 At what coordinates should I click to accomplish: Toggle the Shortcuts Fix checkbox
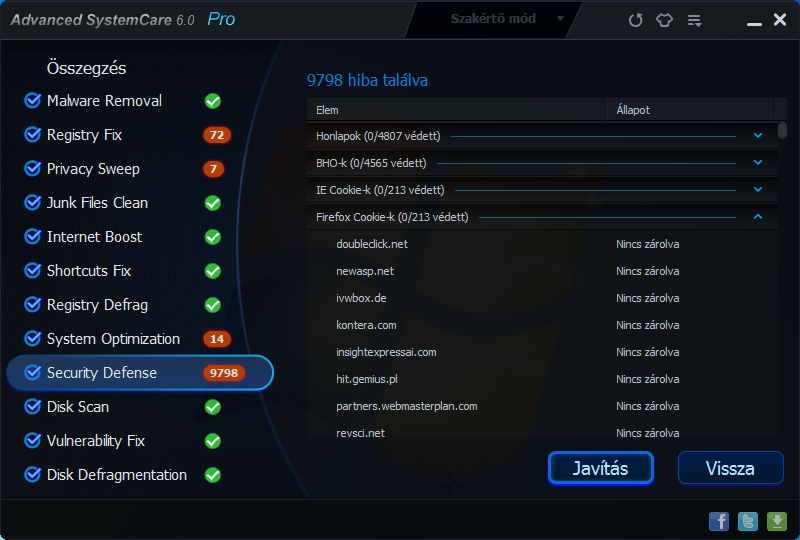(x=33, y=271)
